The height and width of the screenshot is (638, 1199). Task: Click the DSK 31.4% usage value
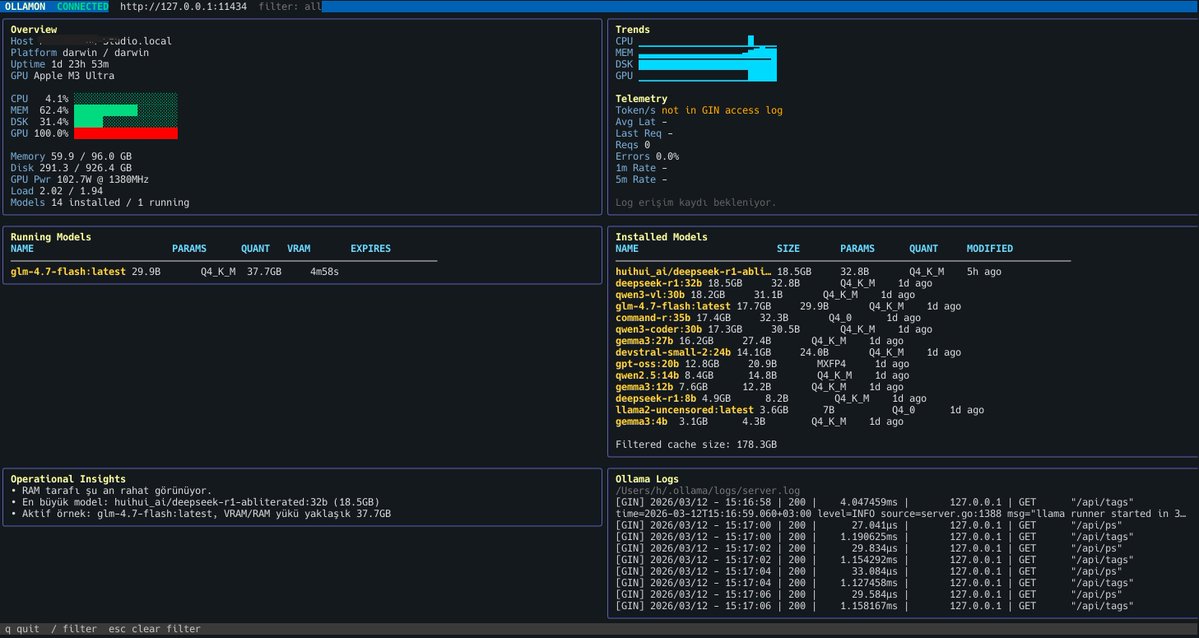point(54,122)
